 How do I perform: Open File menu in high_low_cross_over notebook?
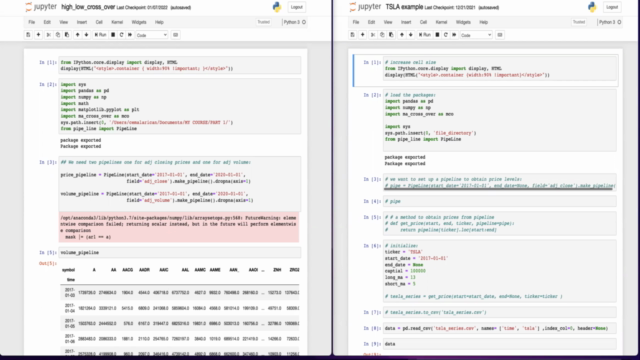pos(31,22)
